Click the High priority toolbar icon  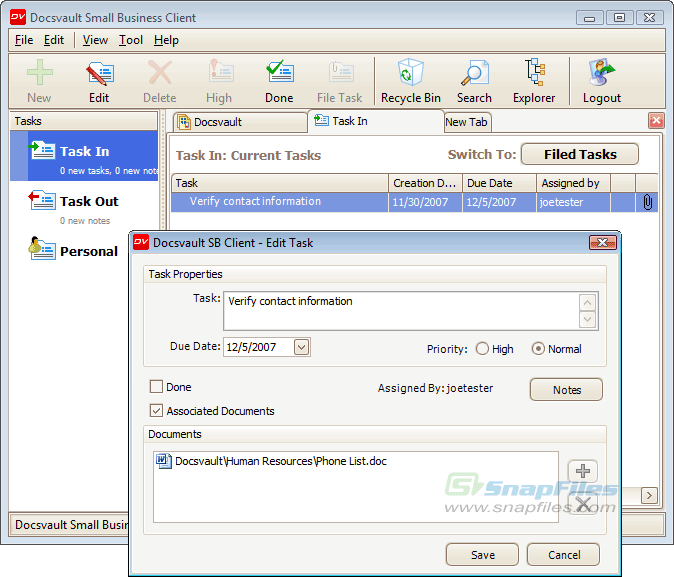[219, 81]
